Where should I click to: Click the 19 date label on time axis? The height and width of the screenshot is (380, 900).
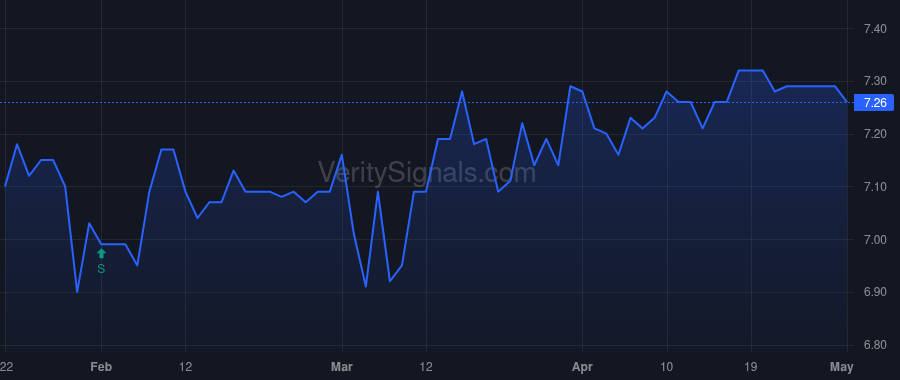coord(751,367)
